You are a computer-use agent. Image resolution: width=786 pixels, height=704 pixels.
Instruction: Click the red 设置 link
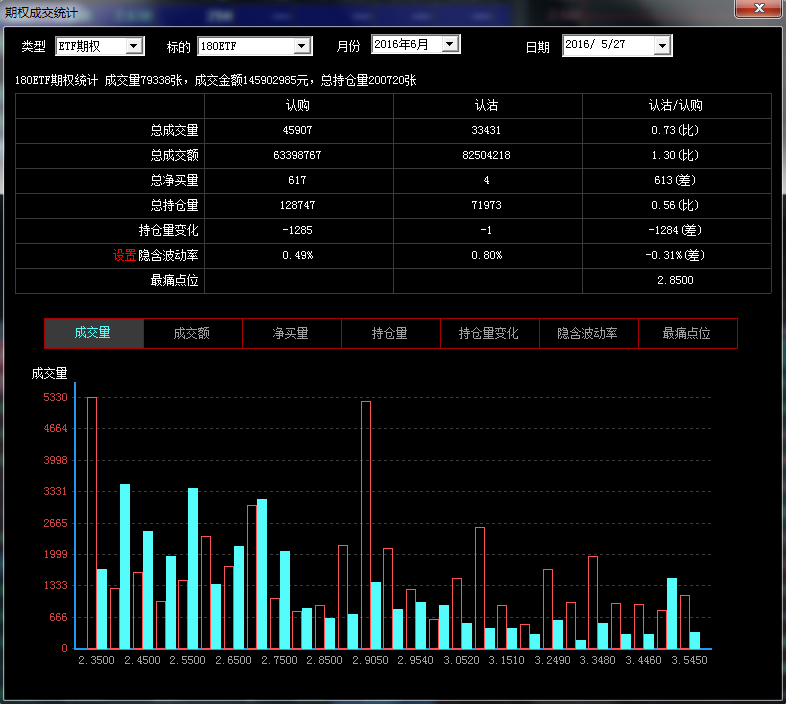124,256
